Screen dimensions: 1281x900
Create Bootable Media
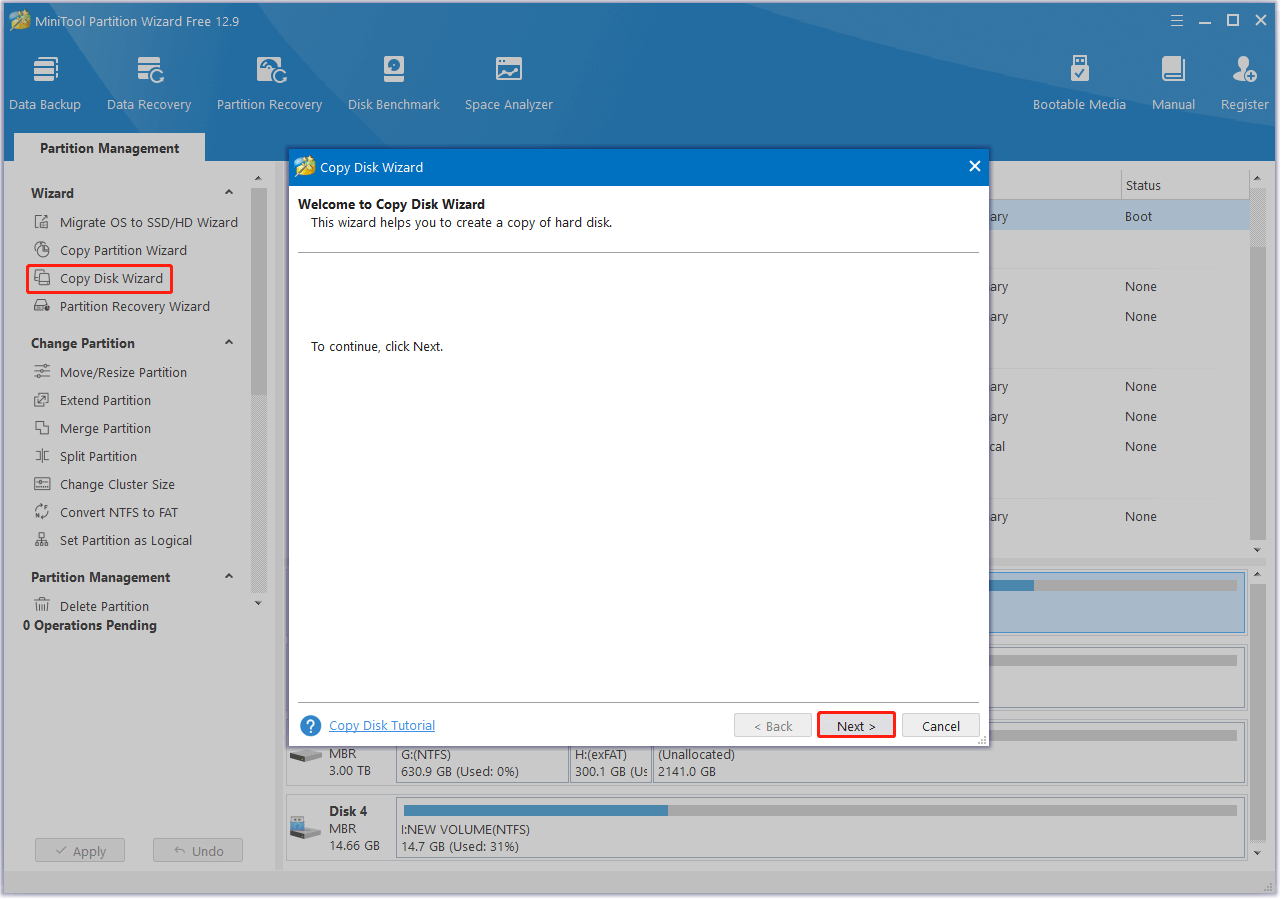[1079, 83]
